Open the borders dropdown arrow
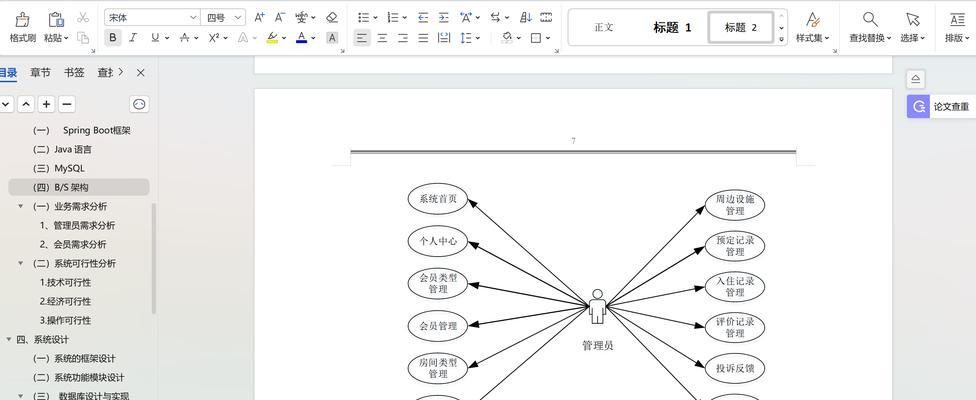976x400 pixels. [548, 38]
